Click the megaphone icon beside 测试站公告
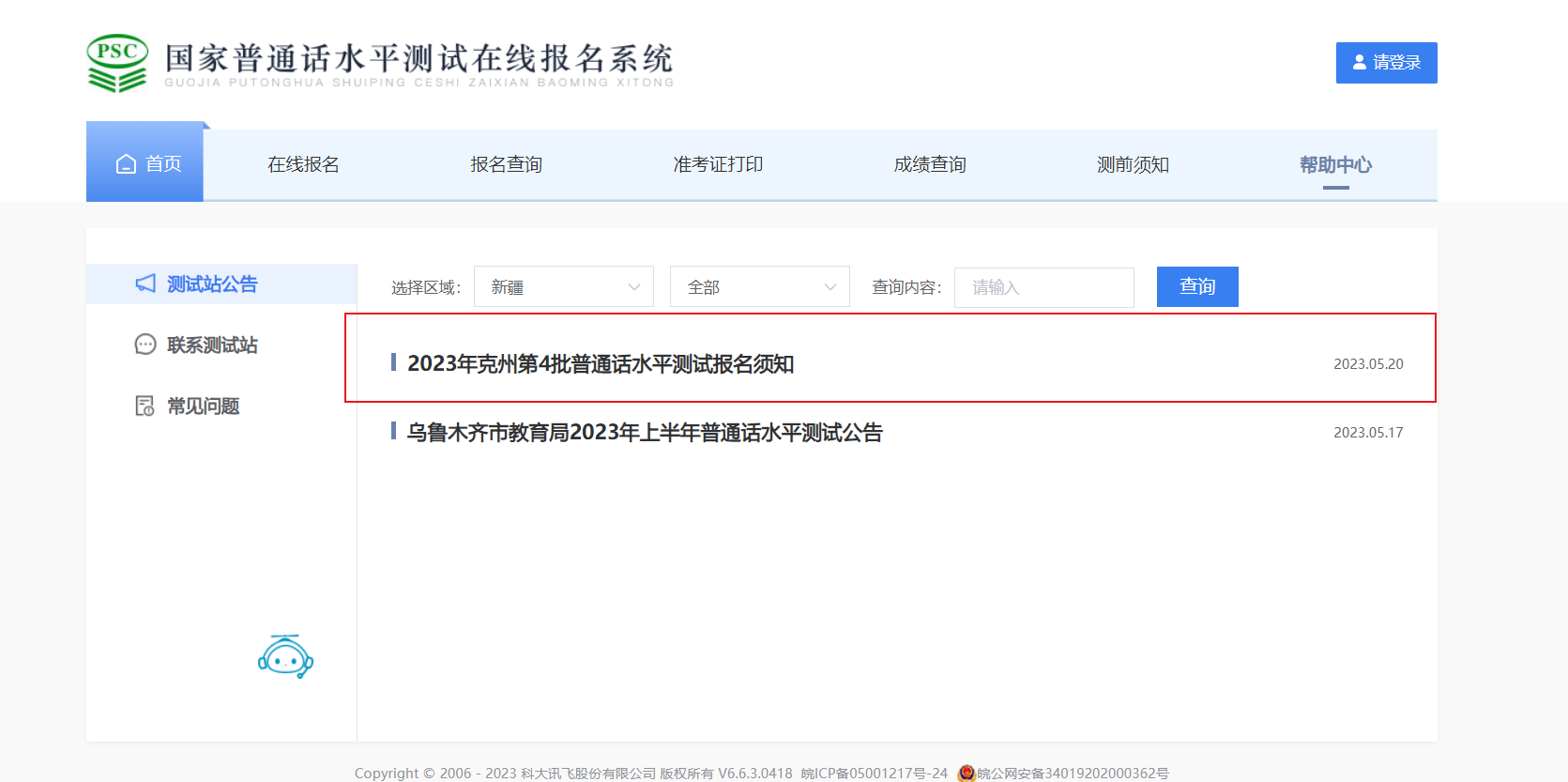Viewport: 1568px width, 782px height. click(x=145, y=284)
